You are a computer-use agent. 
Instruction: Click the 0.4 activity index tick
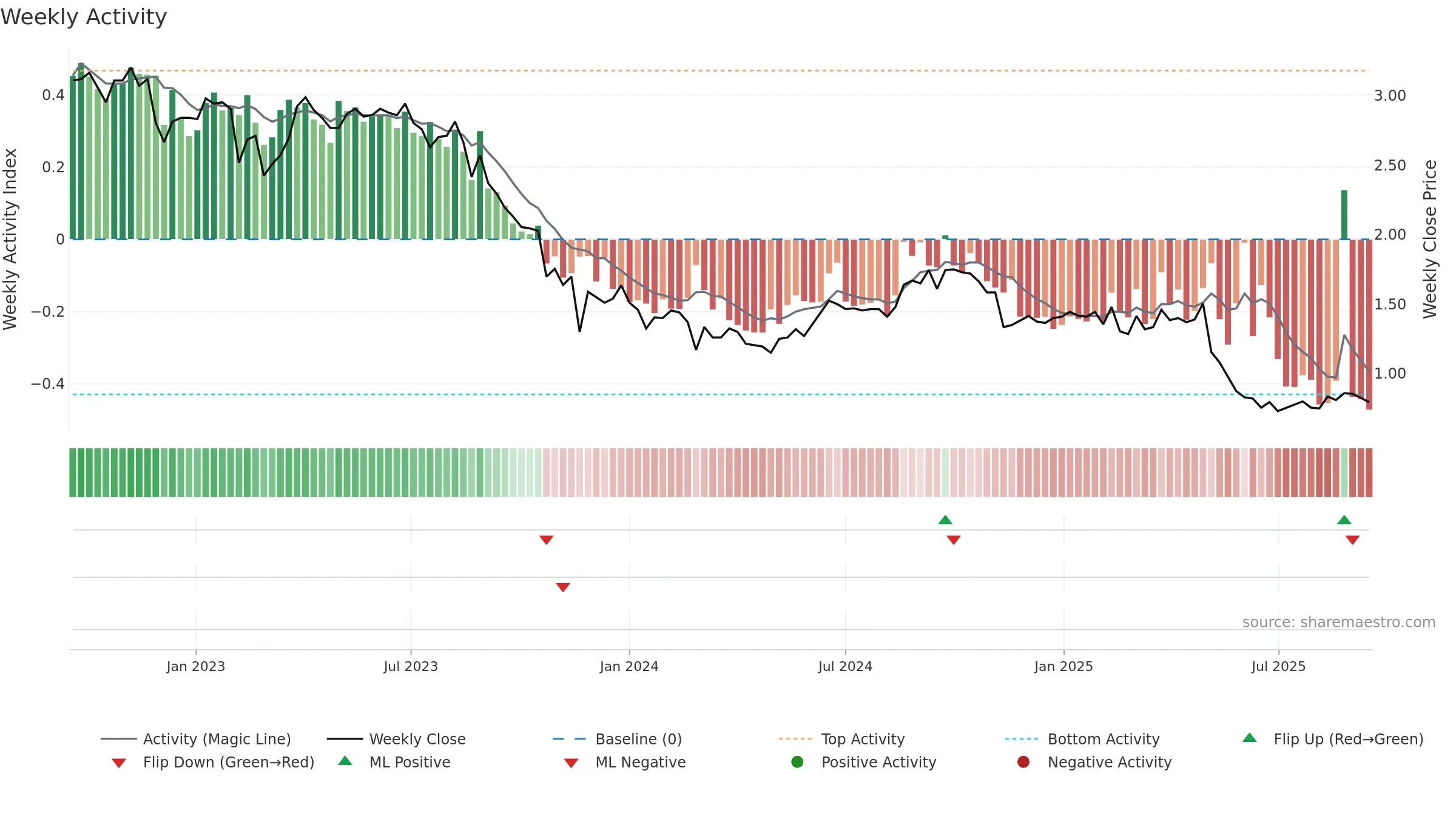(53, 95)
